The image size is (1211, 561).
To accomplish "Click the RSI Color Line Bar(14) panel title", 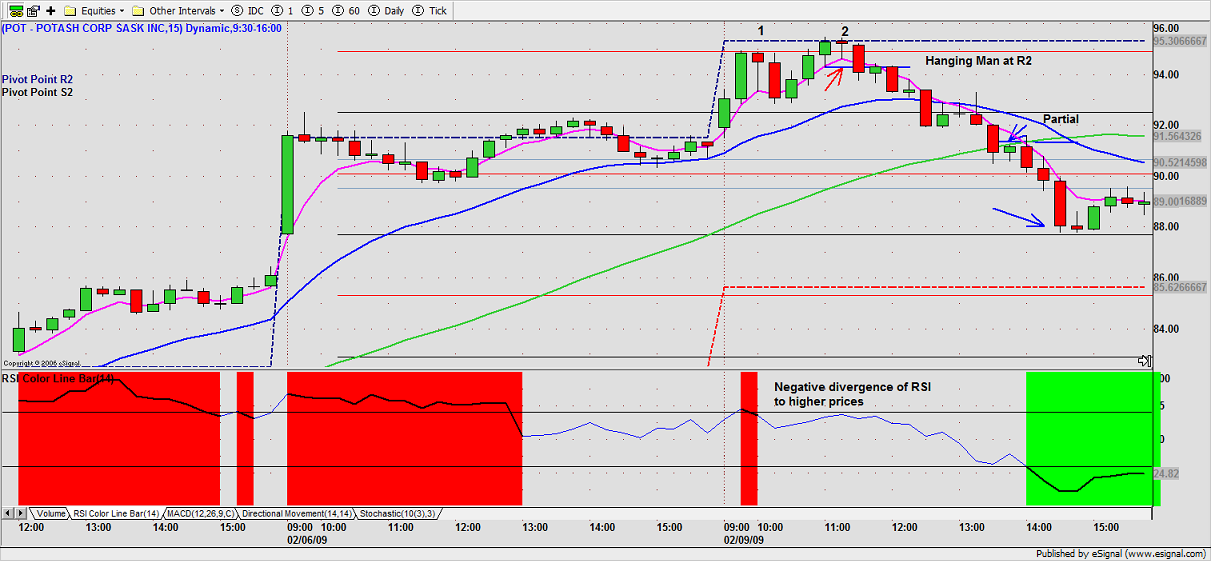I will pyautogui.click(x=58, y=378).
